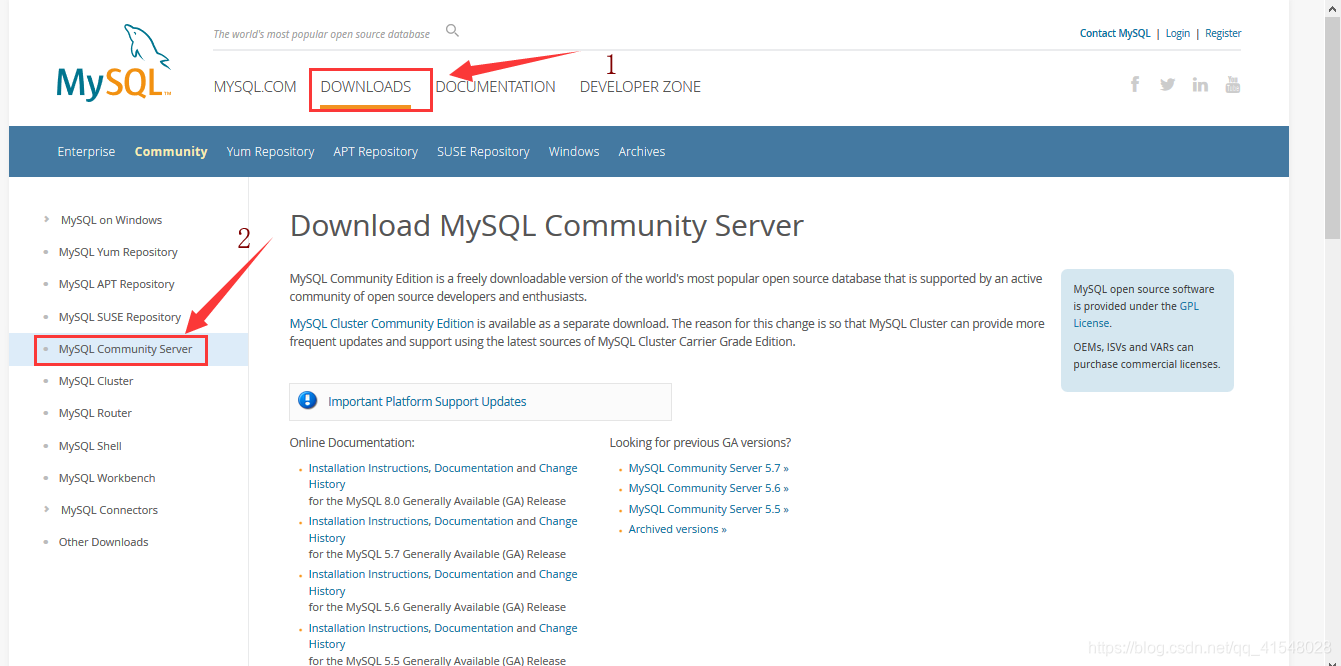Click the Register link
The image size is (1341, 666).
click(1223, 33)
